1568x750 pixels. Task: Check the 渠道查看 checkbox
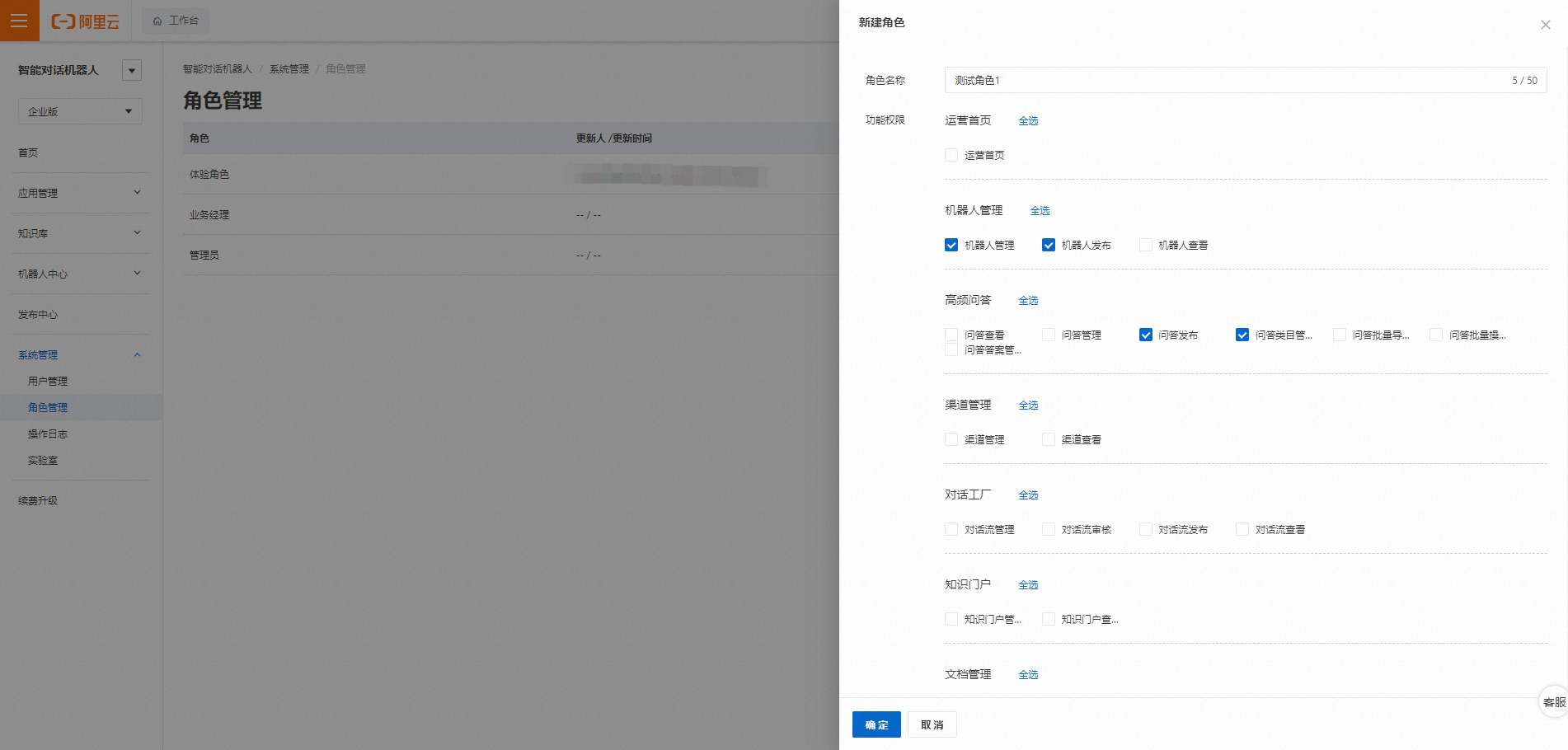[x=1049, y=439]
